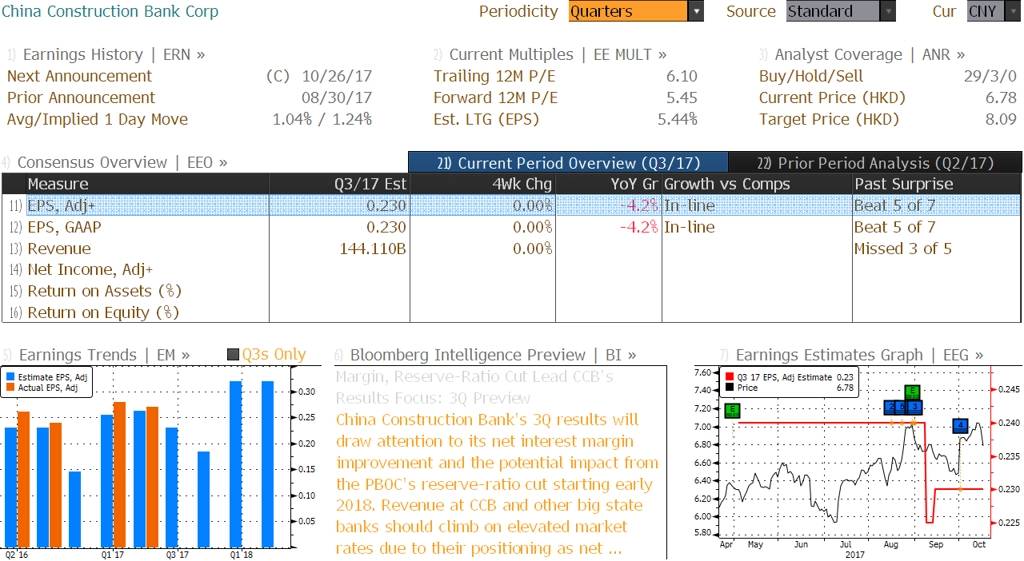Select the Return on Assets (%) row
This screenshot has height=561, width=1024.
pyautogui.click(x=511, y=291)
